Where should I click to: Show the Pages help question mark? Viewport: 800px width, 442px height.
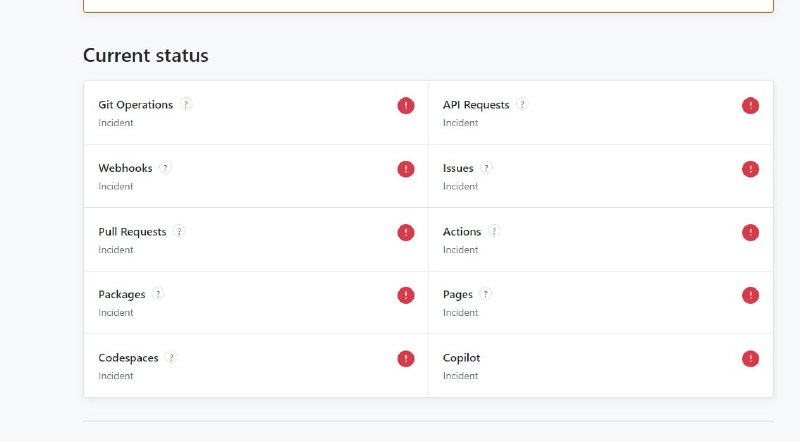[x=486, y=293]
